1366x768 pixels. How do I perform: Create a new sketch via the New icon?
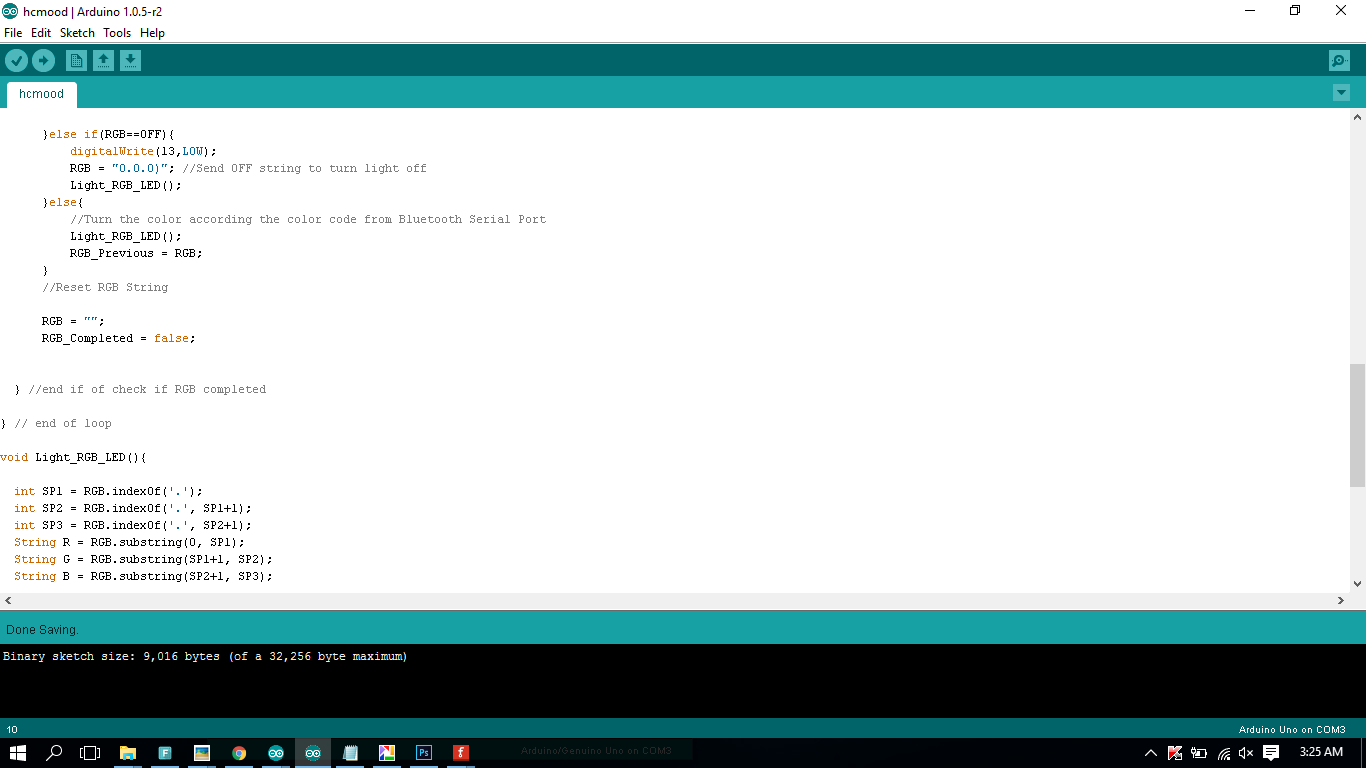click(x=76, y=60)
